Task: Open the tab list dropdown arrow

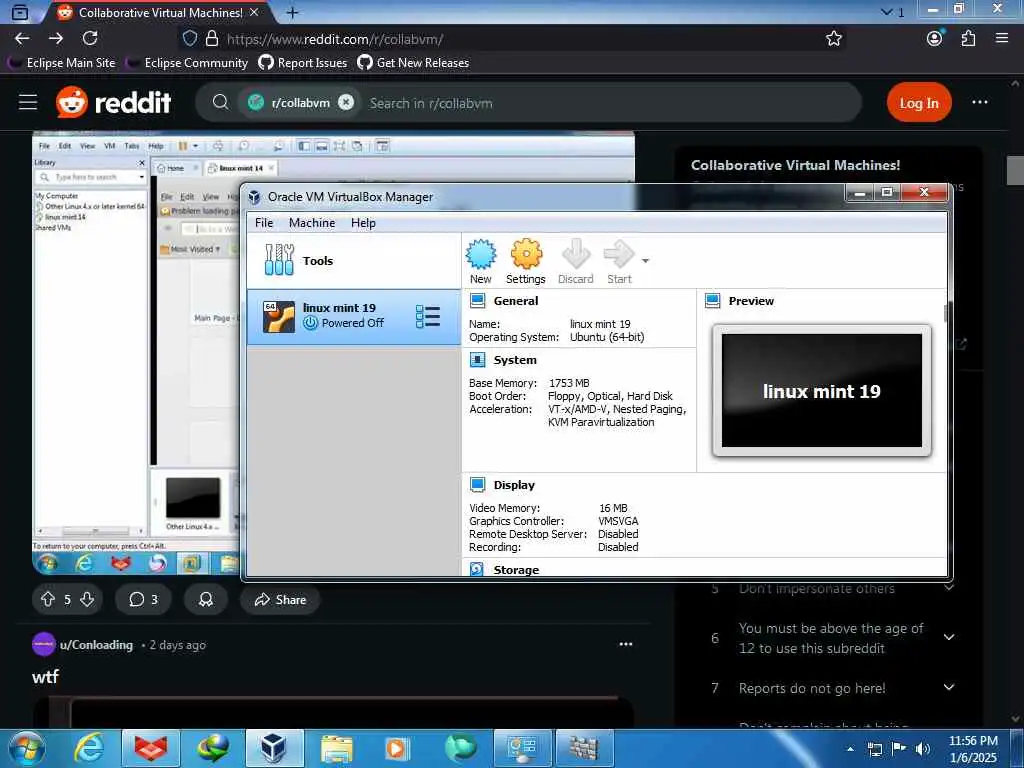Action: tap(886, 12)
